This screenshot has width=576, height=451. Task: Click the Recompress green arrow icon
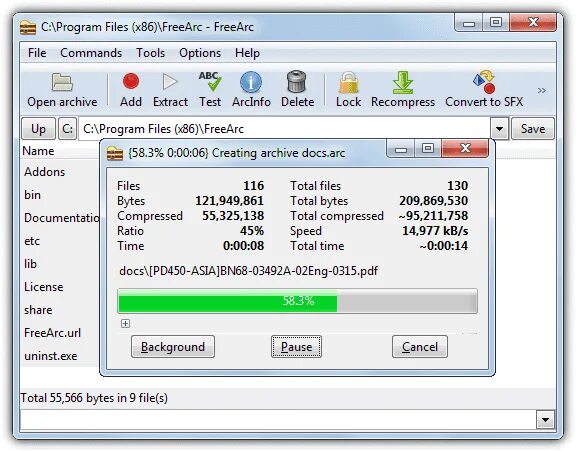point(403,82)
